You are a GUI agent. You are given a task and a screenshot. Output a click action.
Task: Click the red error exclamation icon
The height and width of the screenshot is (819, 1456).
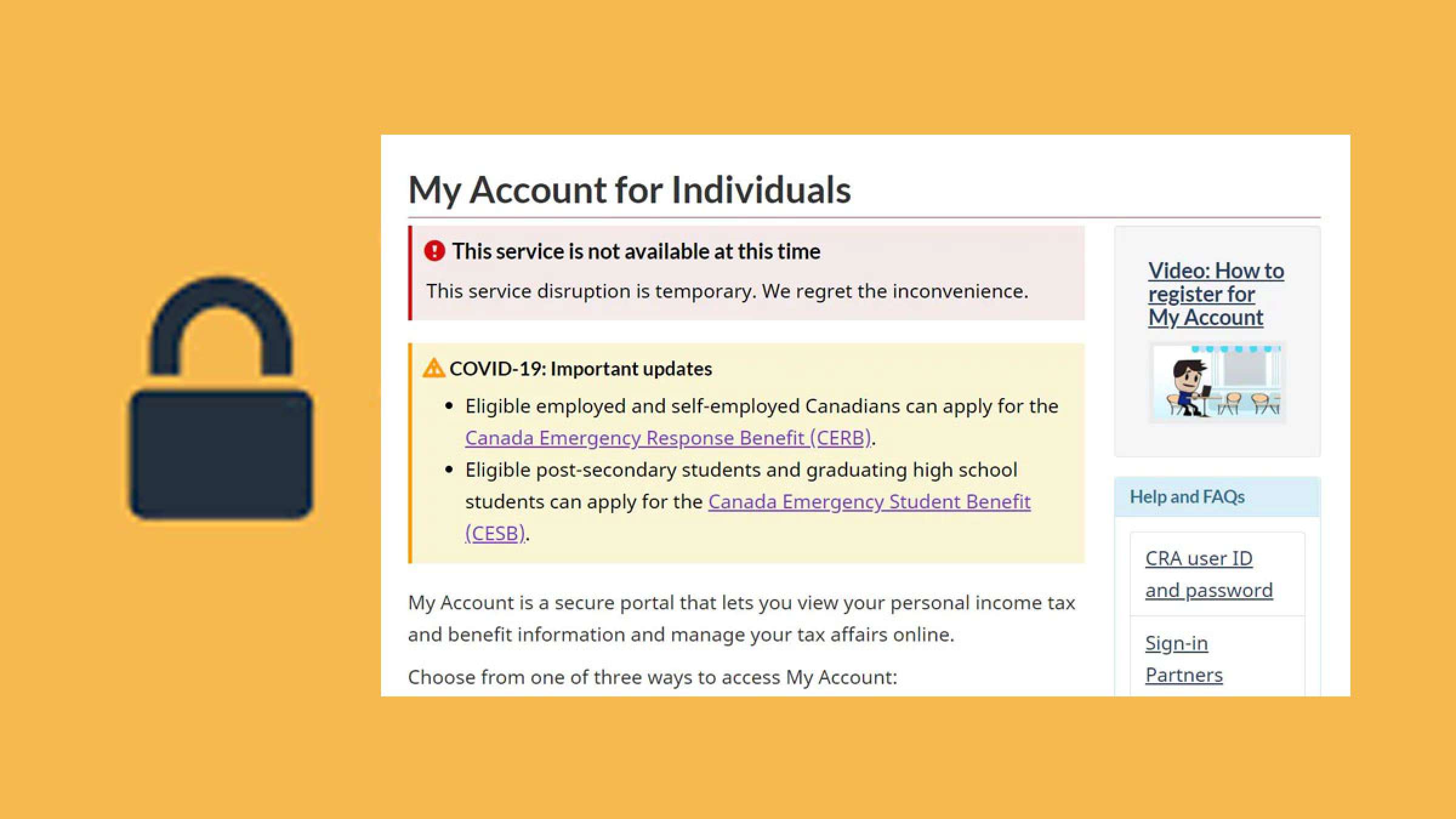click(434, 251)
